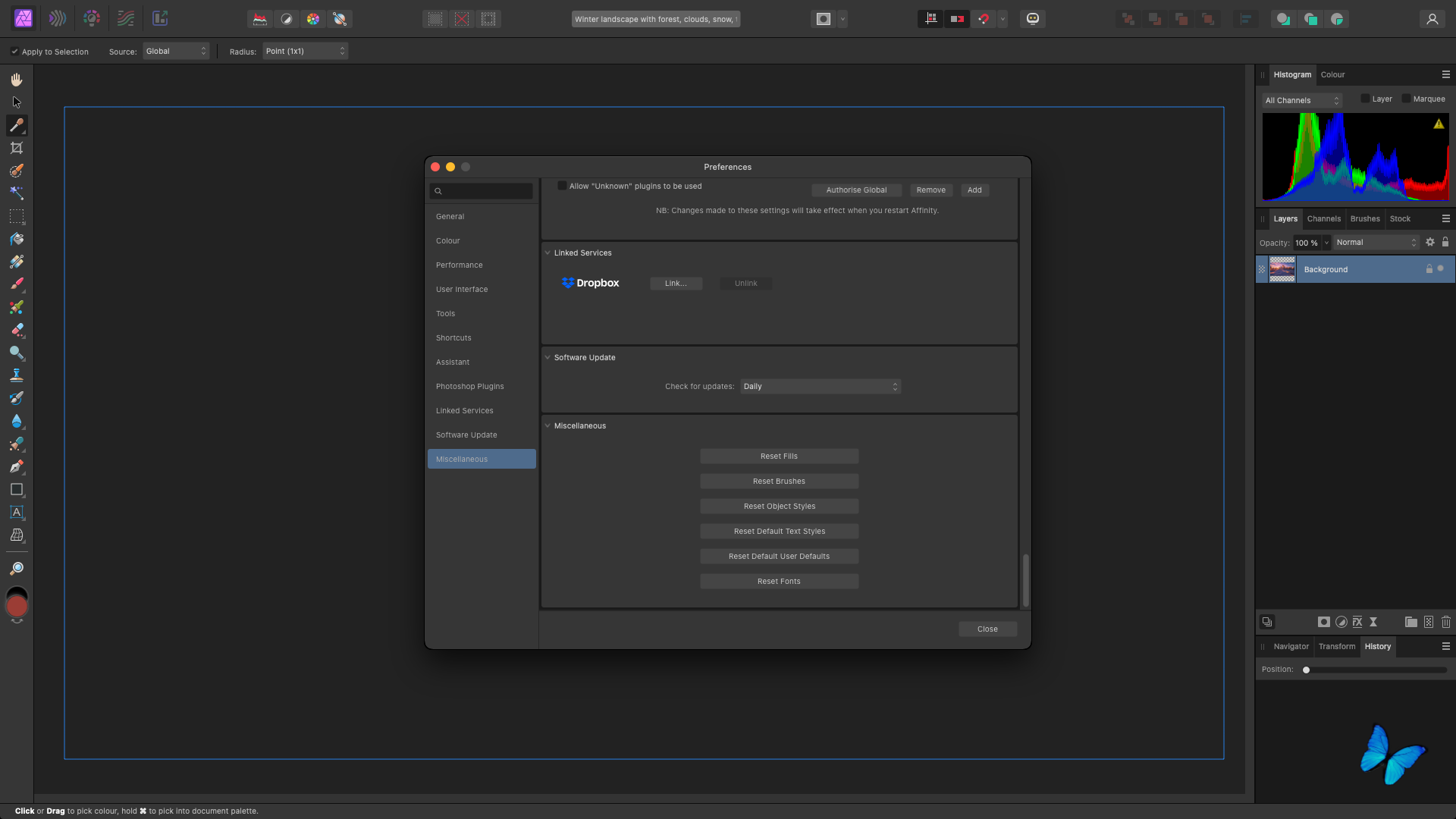The width and height of the screenshot is (1456, 819).
Task: Select the Rectangle shape tool
Action: click(x=17, y=490)
